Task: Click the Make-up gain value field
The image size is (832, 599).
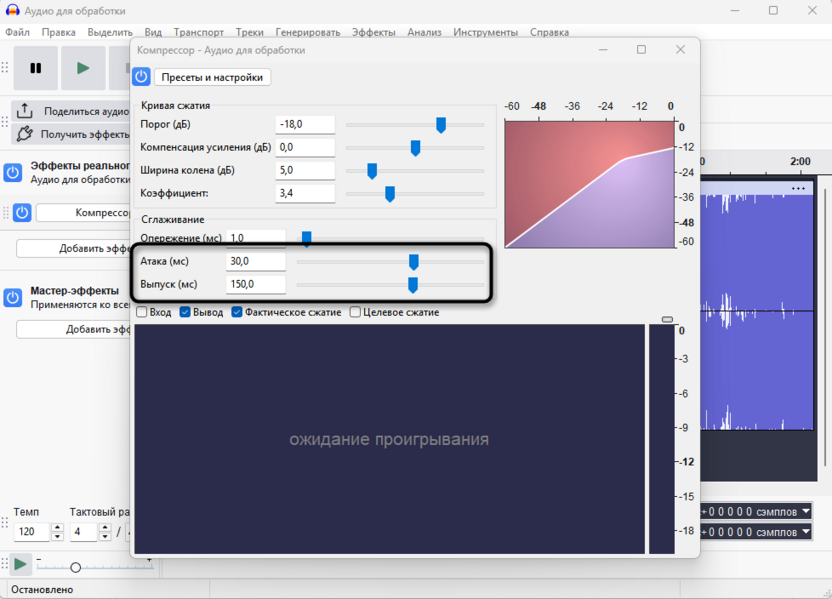Action: click(305, 147)
